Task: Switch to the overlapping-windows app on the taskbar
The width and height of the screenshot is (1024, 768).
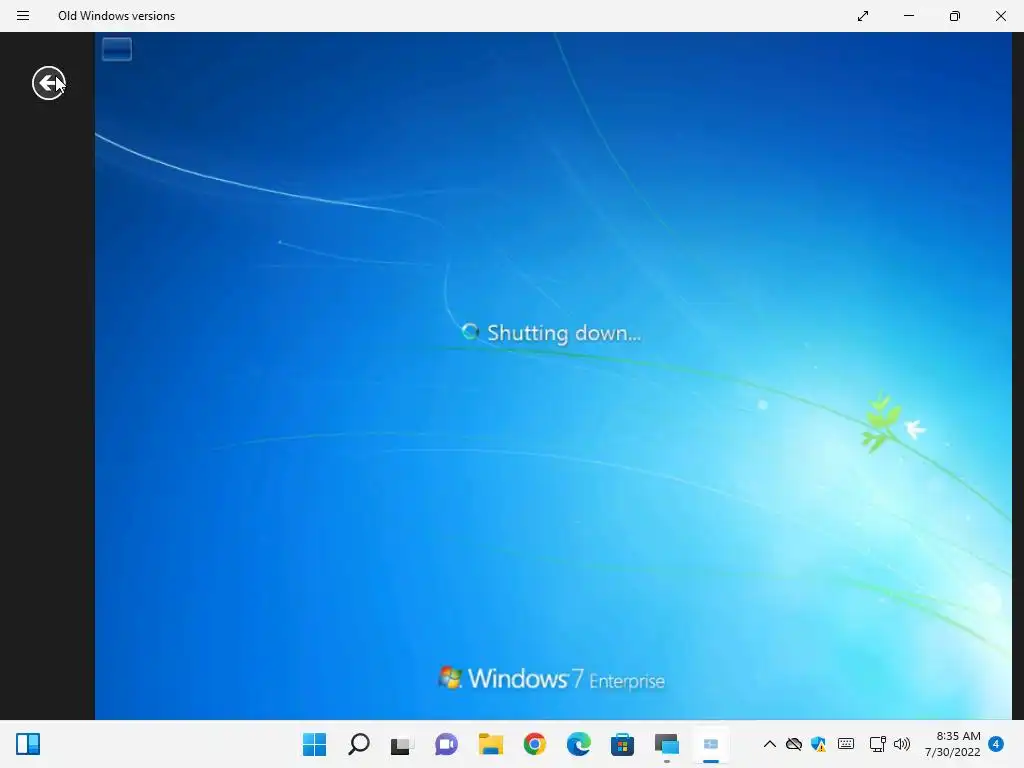Action: (667, 744)
